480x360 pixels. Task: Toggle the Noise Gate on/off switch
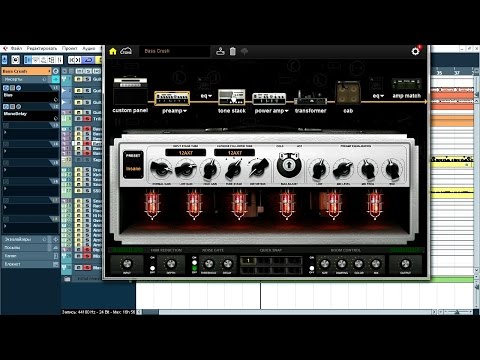point(194,265)
